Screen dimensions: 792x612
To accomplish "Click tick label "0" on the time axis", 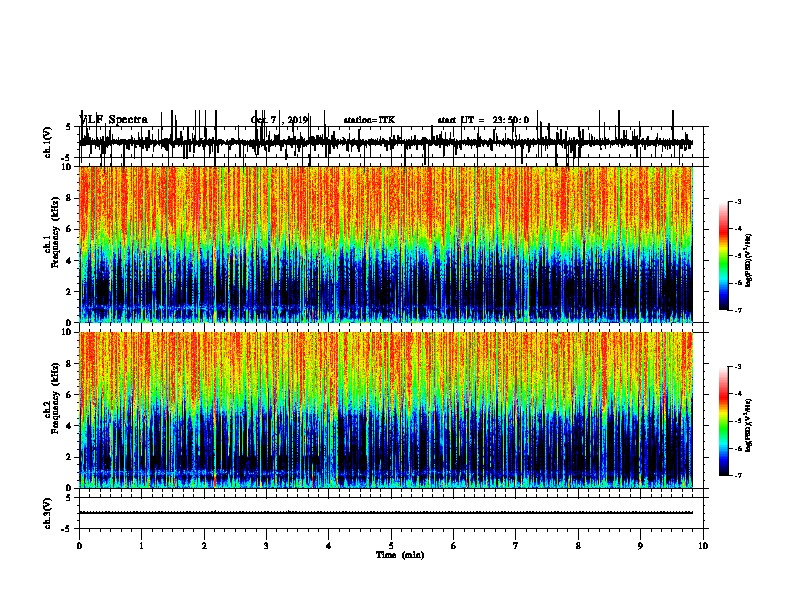I will (79, 546).
